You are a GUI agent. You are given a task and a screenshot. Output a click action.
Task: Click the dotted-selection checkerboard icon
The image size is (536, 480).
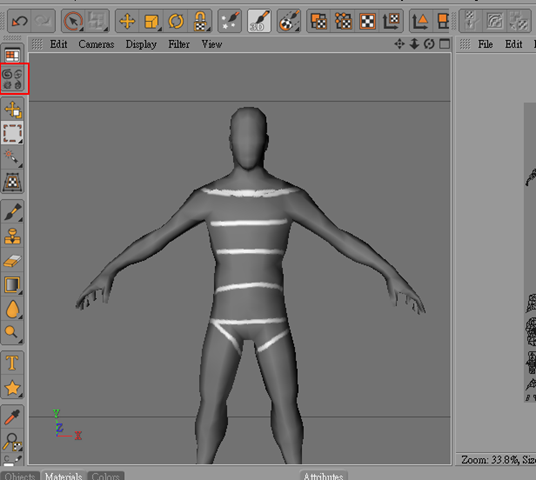coord(343,22)
